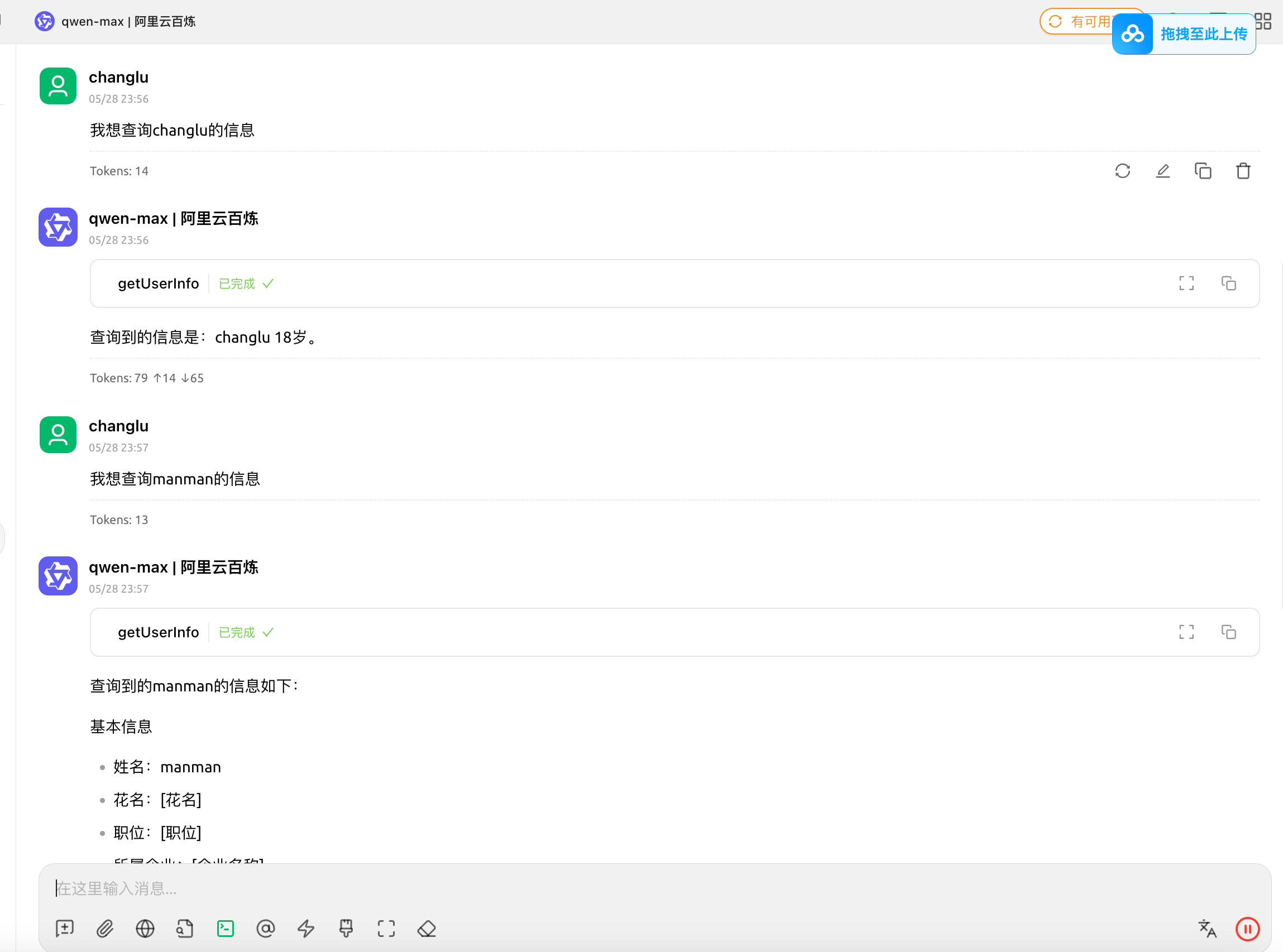Pause generation with the red pause button
This screenshot has width=1283, height=952.
pos(1247,929)
